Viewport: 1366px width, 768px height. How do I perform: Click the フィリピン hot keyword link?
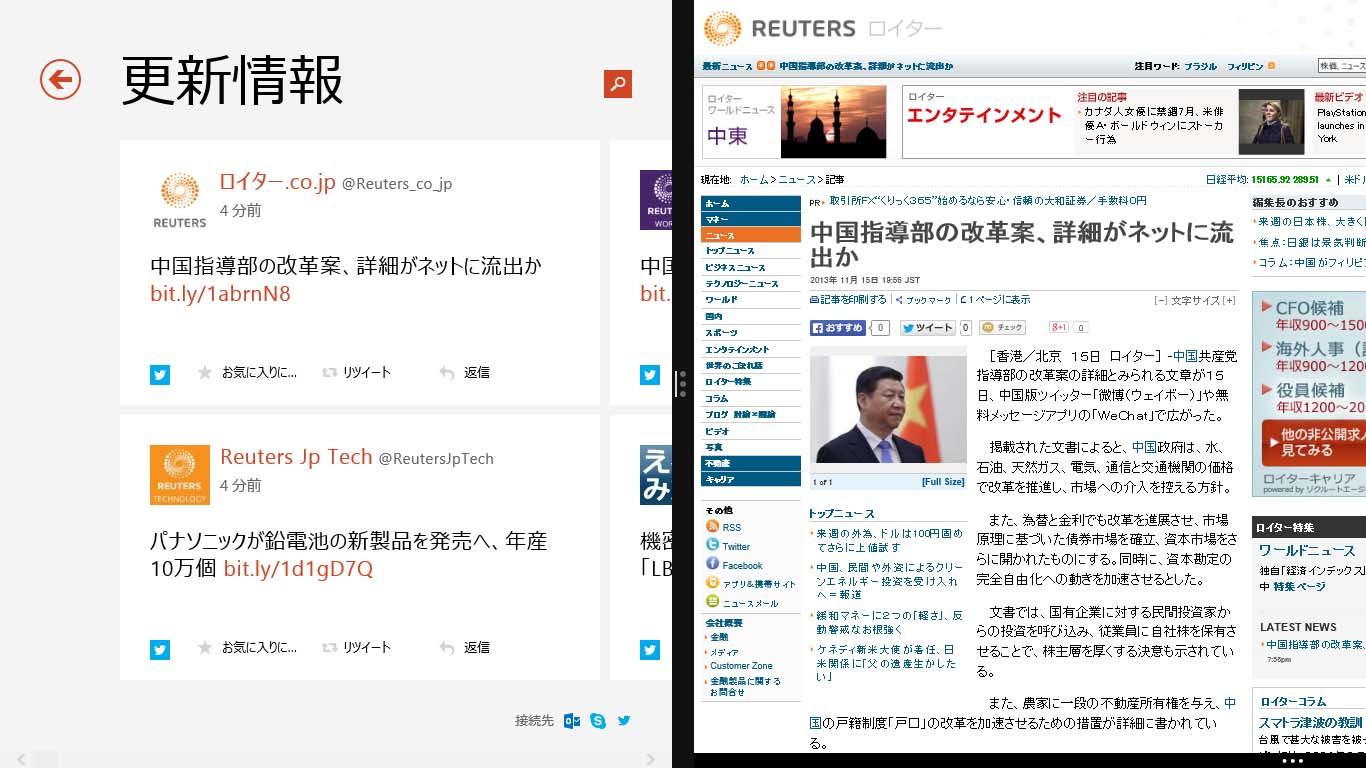pos(1245,66)
